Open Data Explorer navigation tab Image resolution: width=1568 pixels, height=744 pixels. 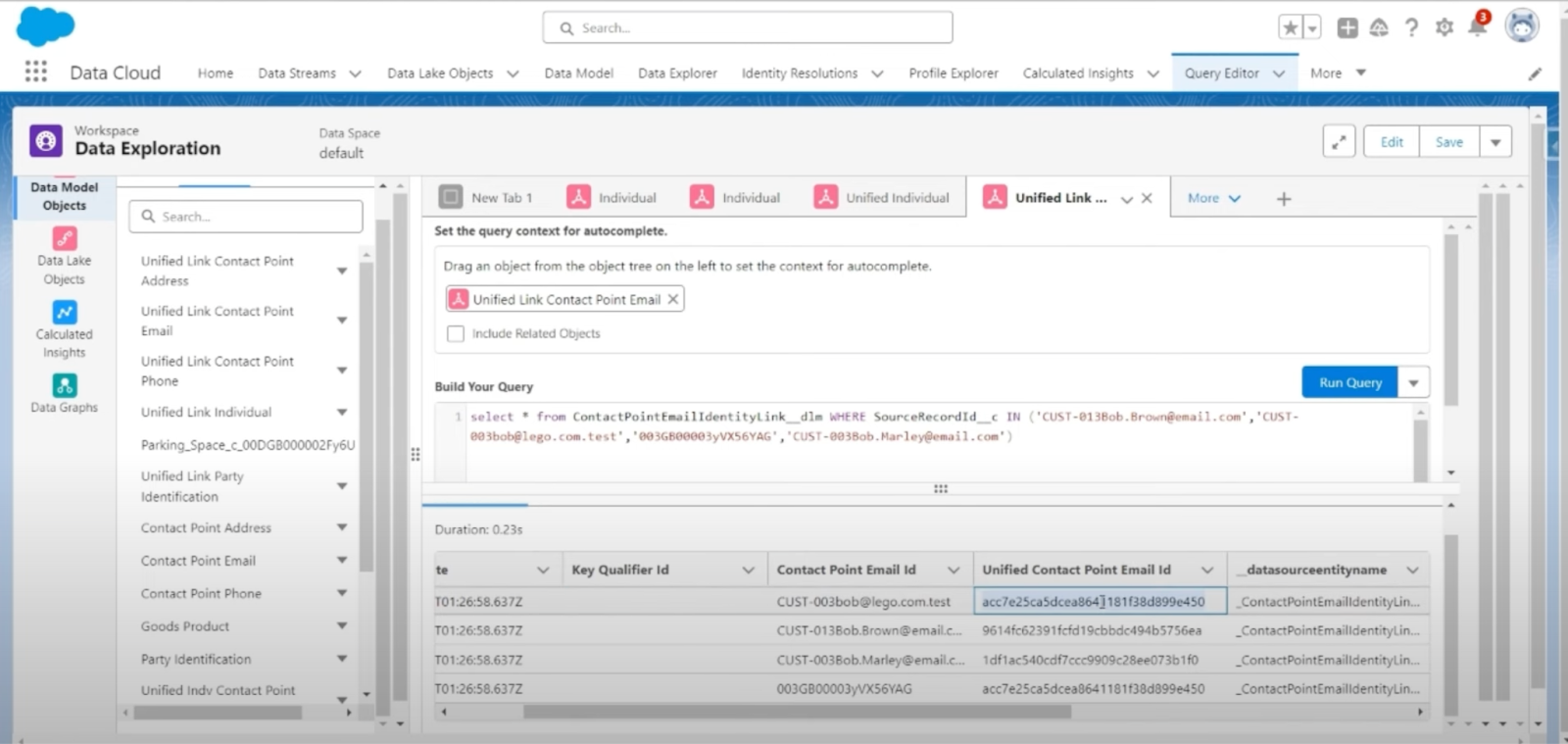click(677, 73)
